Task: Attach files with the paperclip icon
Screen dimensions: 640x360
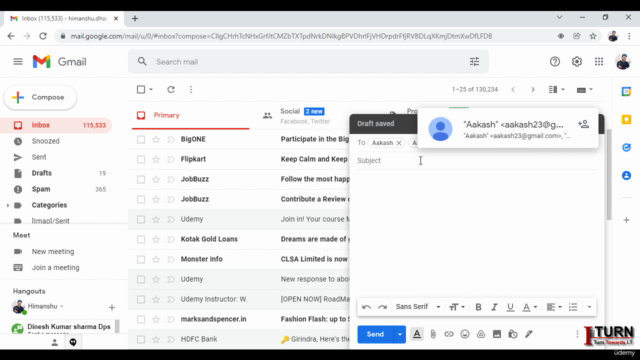Action: point(433,334)
